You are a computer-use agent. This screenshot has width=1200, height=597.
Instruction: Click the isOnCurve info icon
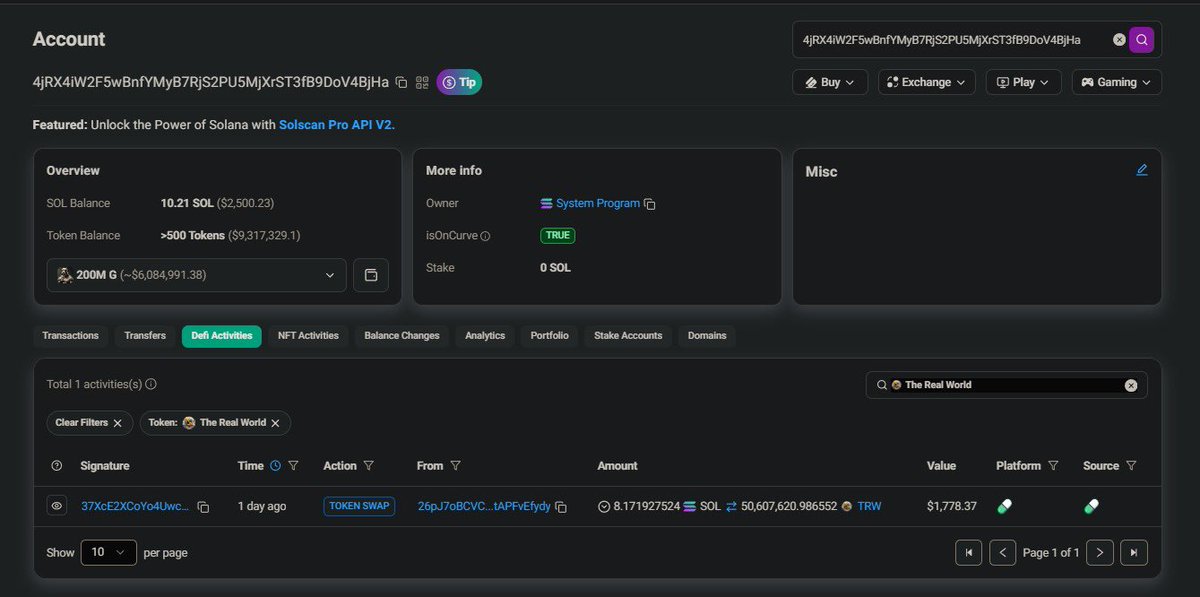[485, 236]
